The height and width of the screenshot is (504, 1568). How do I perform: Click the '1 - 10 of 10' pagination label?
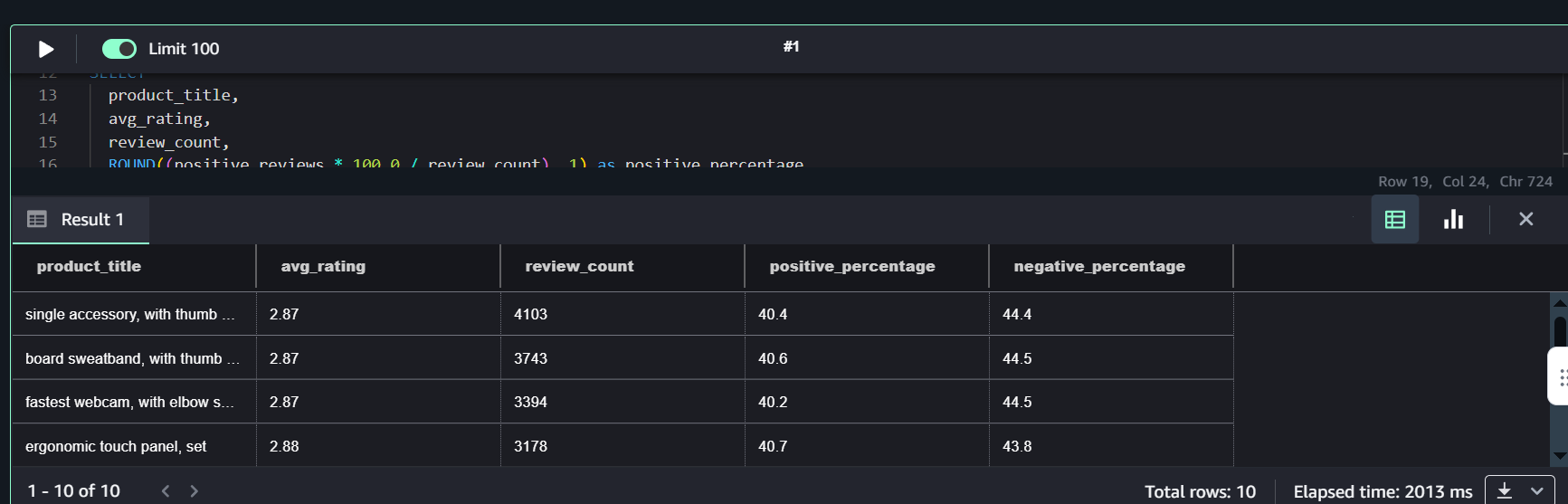point(73,490)
